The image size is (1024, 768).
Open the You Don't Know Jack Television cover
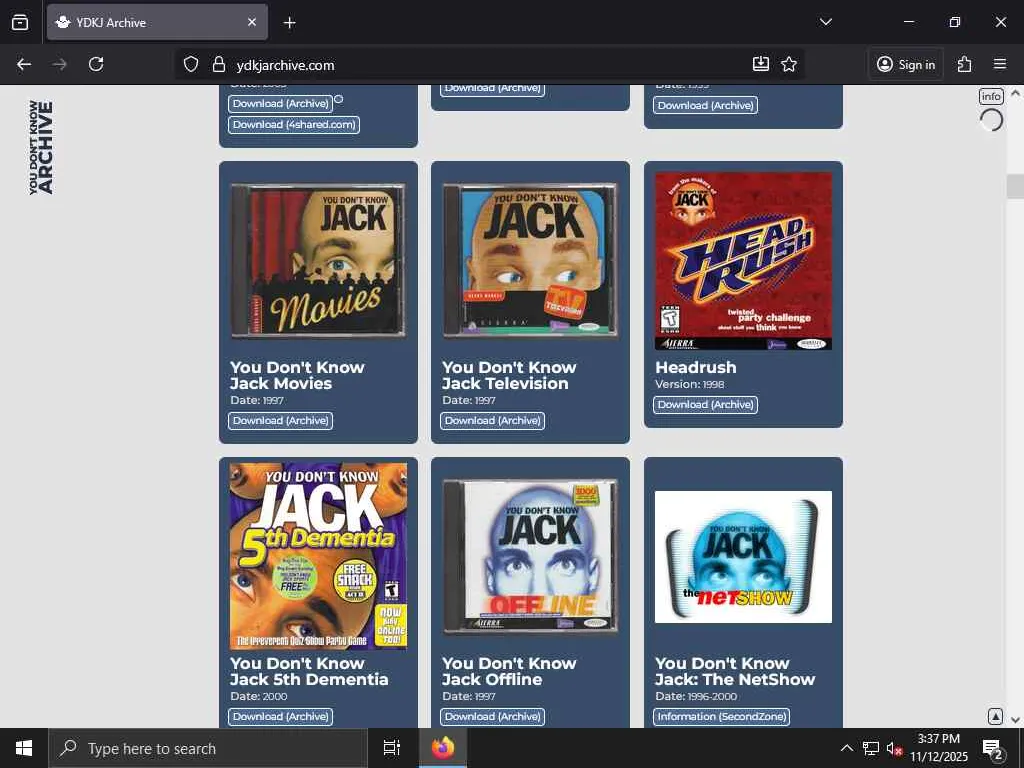[530, 261]
